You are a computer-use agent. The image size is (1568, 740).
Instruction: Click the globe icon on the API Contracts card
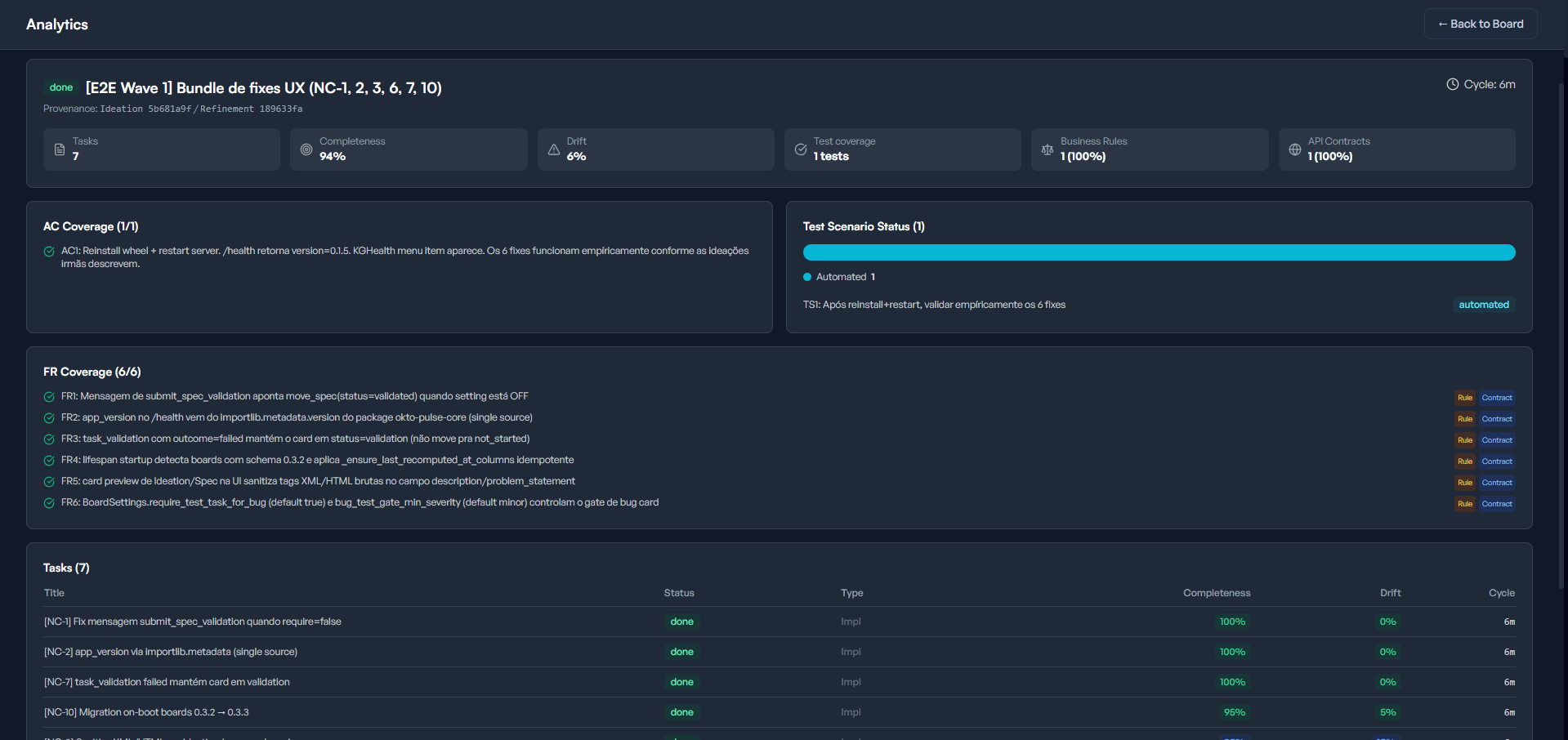pos(1295,149)
